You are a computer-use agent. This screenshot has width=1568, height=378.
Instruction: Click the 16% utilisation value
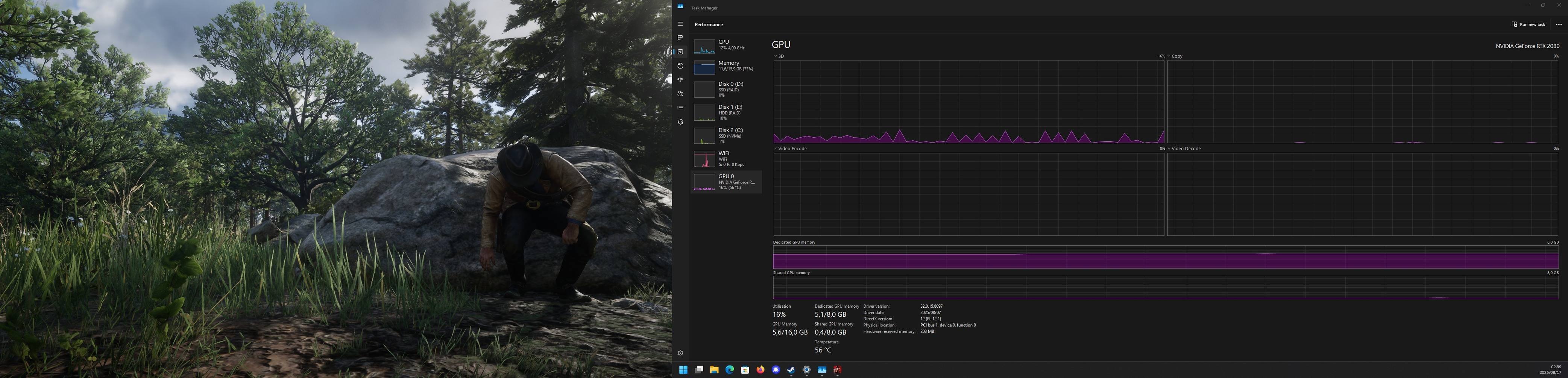click(779, 315)
